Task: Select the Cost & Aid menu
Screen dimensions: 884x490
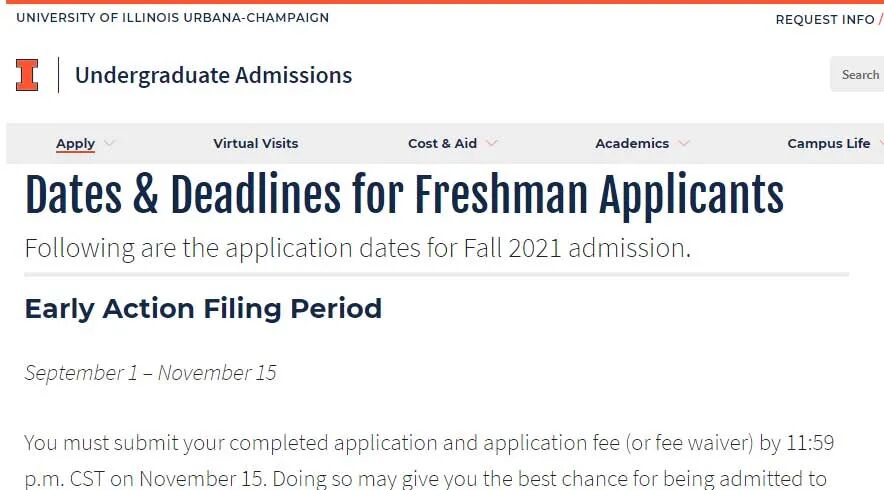Action: 442,143
